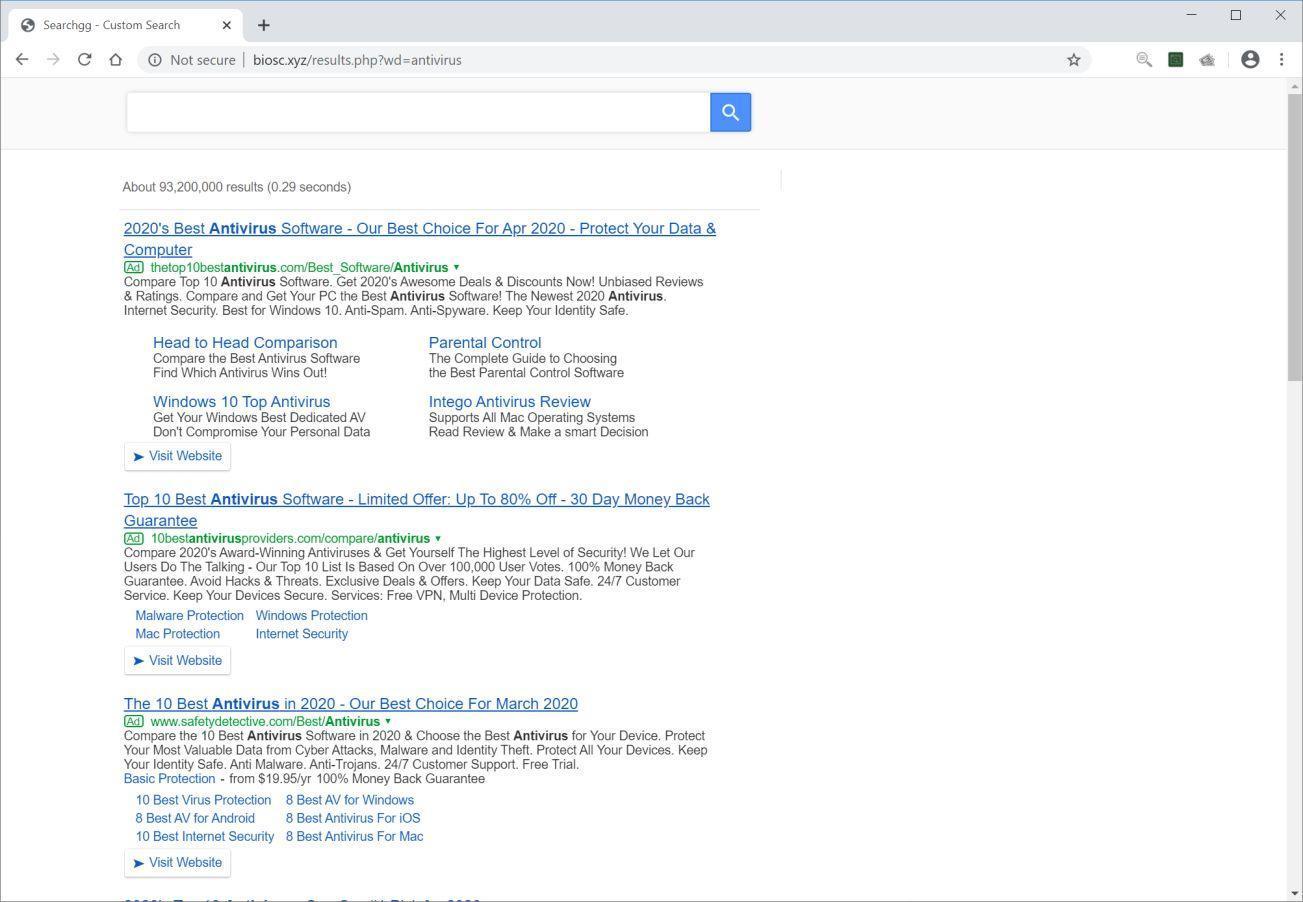The image size is (1303, 902).
Task: Click the grey extension icon beside profile
Action: (1207, 60)
